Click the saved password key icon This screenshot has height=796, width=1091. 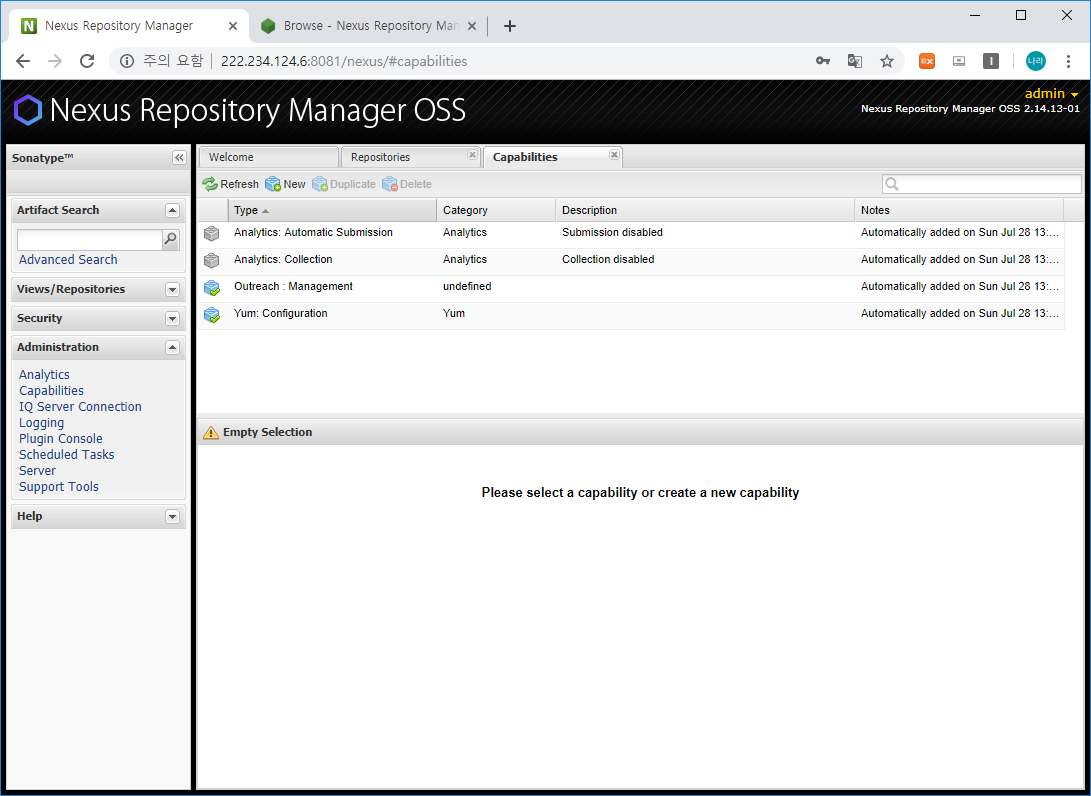pyautogui.click(x=822, y=61)
